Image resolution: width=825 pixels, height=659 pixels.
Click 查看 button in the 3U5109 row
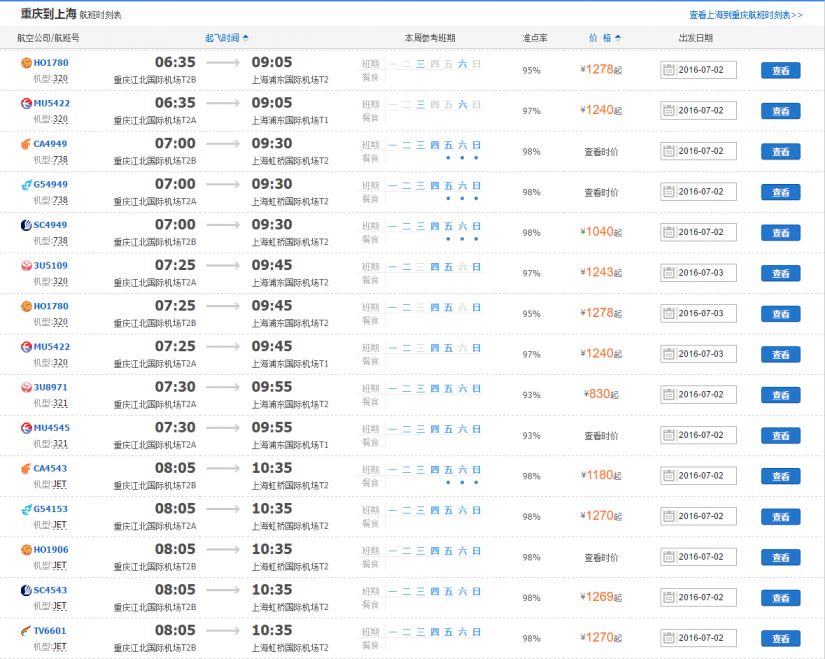[x=780, y=273]
